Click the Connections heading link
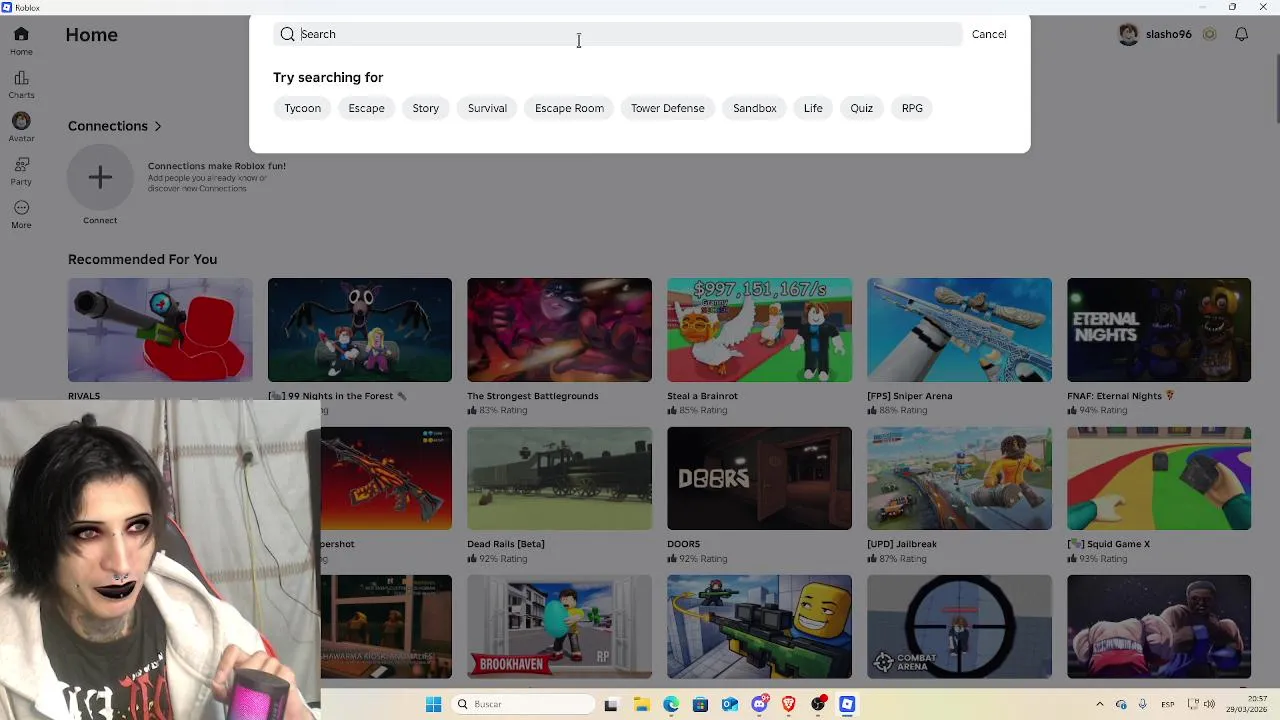The image size is (1280, 720). pyautogui.click(x=108, y=126)
